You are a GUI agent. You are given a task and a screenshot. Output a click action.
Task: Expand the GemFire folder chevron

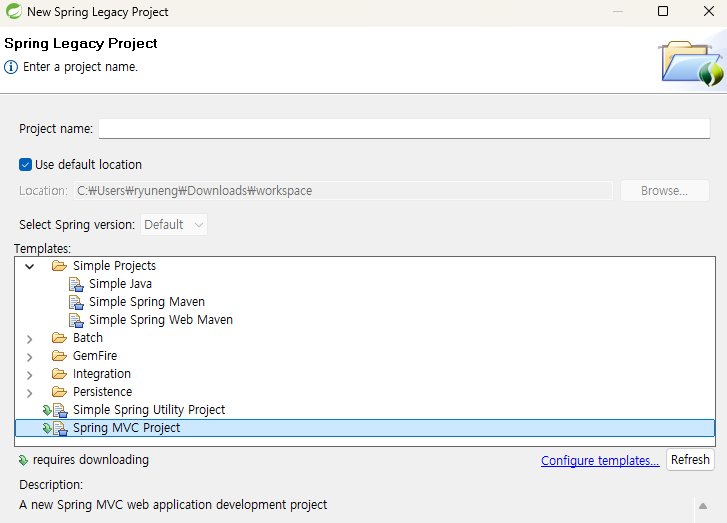[30, 357]
